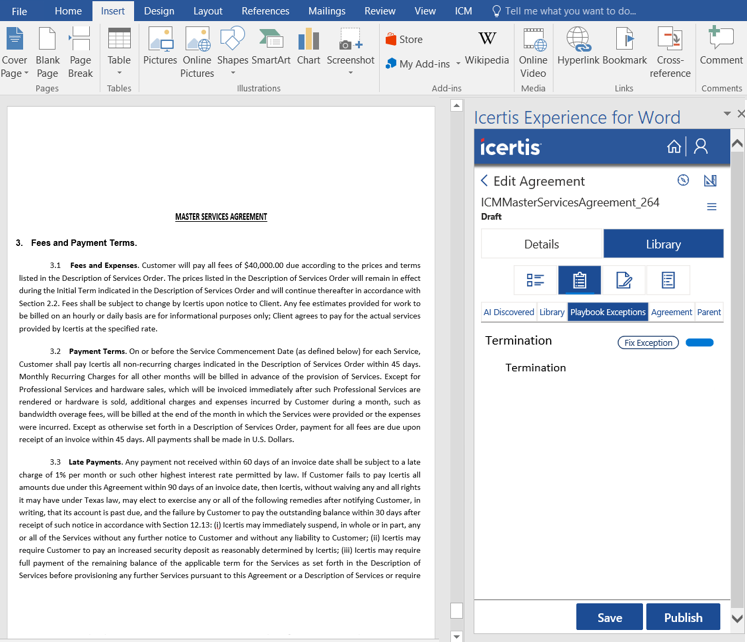Switch to the References ribbon tab
This screenshot has width=748, height=642.
coord(265,11)
